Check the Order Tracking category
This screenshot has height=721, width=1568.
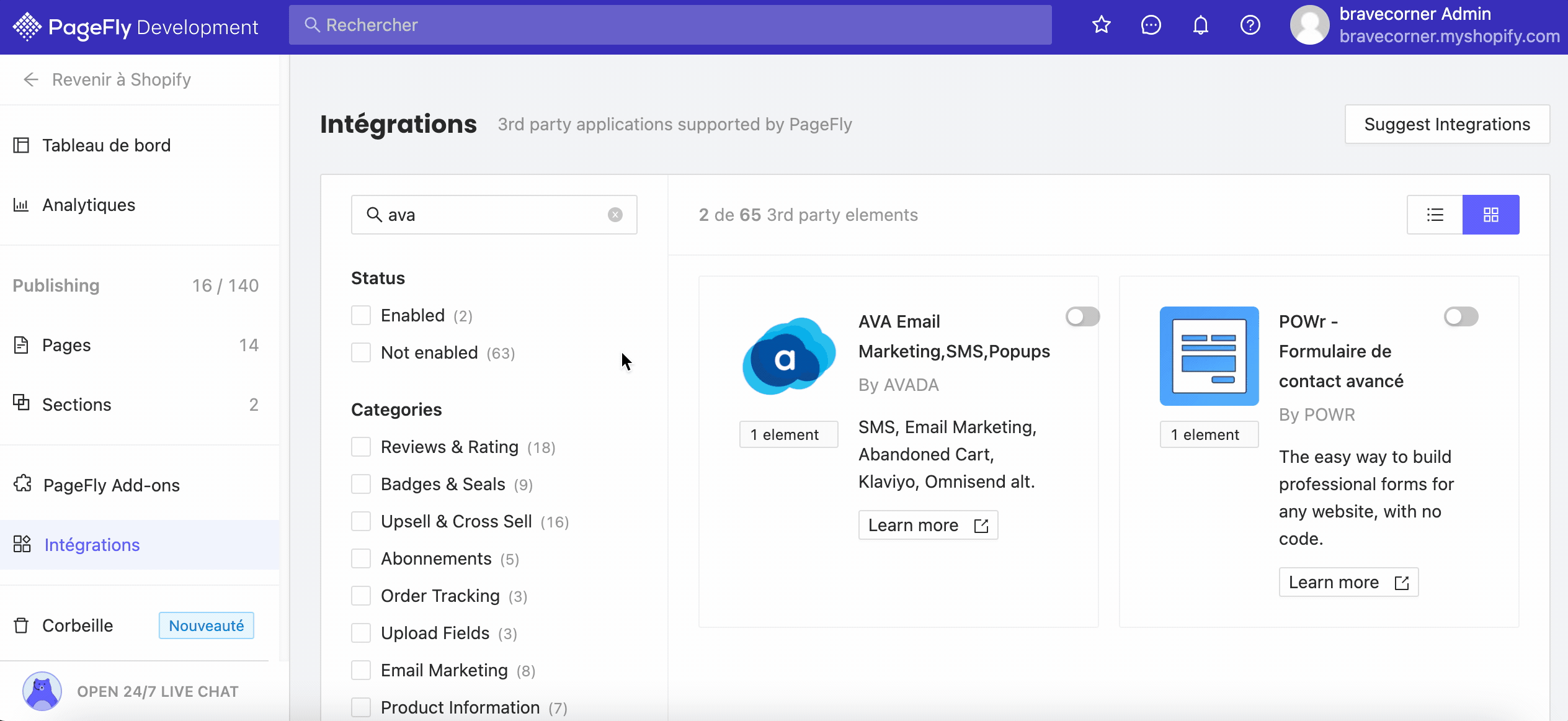point(361,596)
